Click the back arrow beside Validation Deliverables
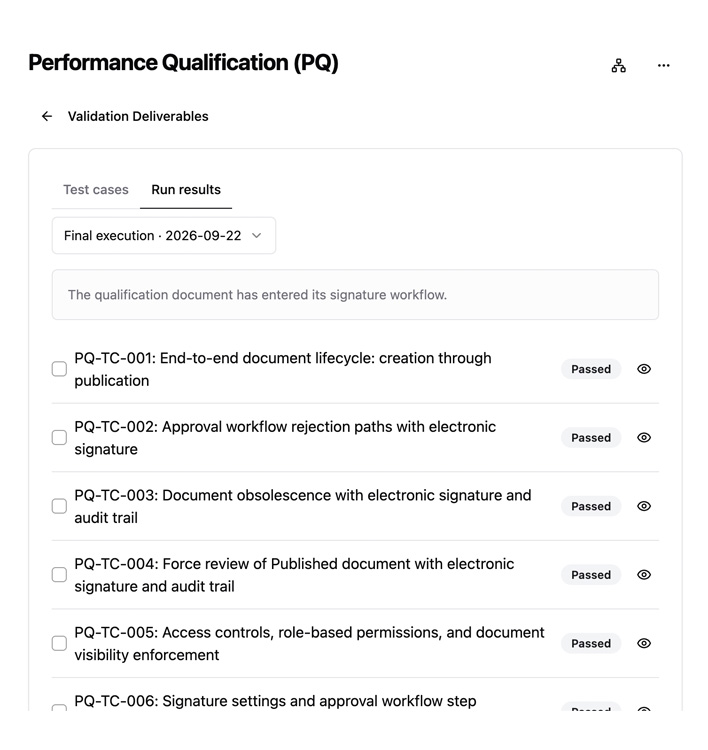 [x=47, y=116]
